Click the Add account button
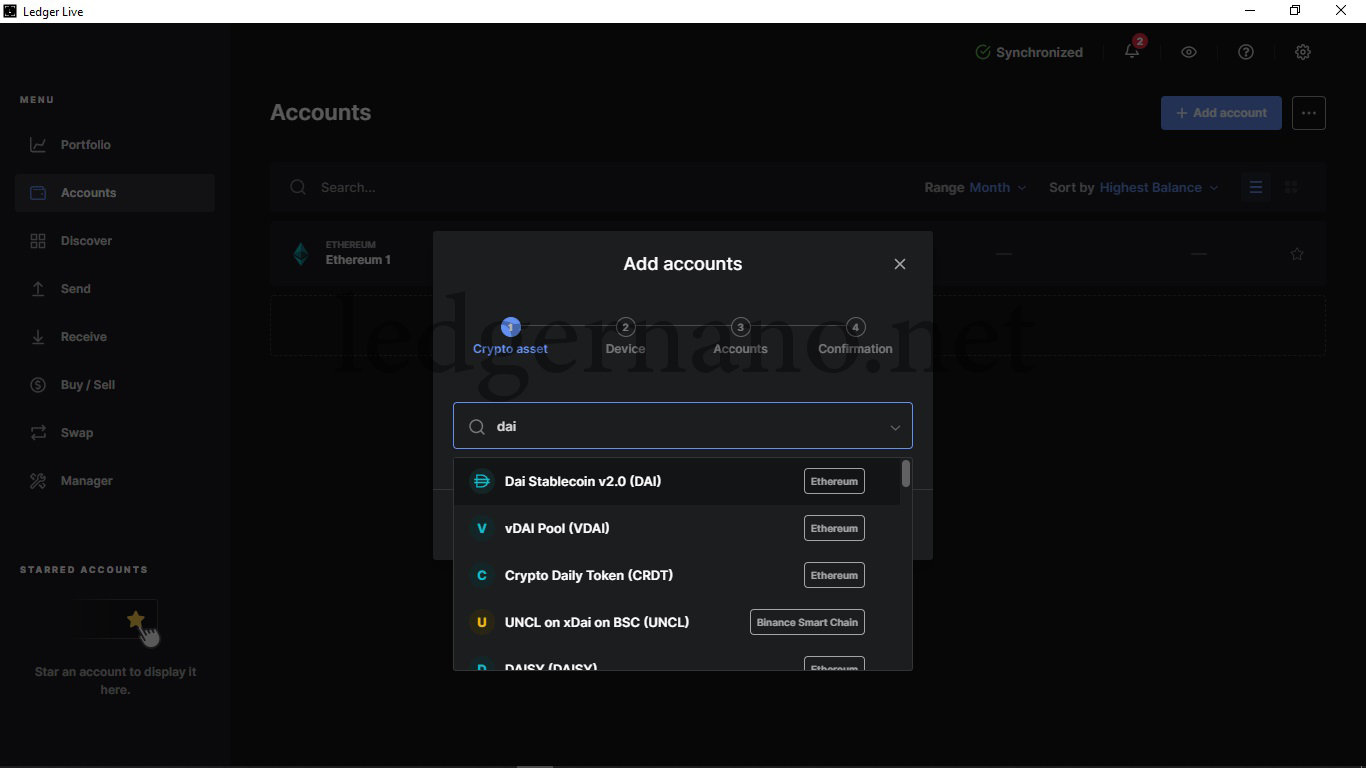The height and width of the screenshot is (768, 1366). coord(1221,113)
